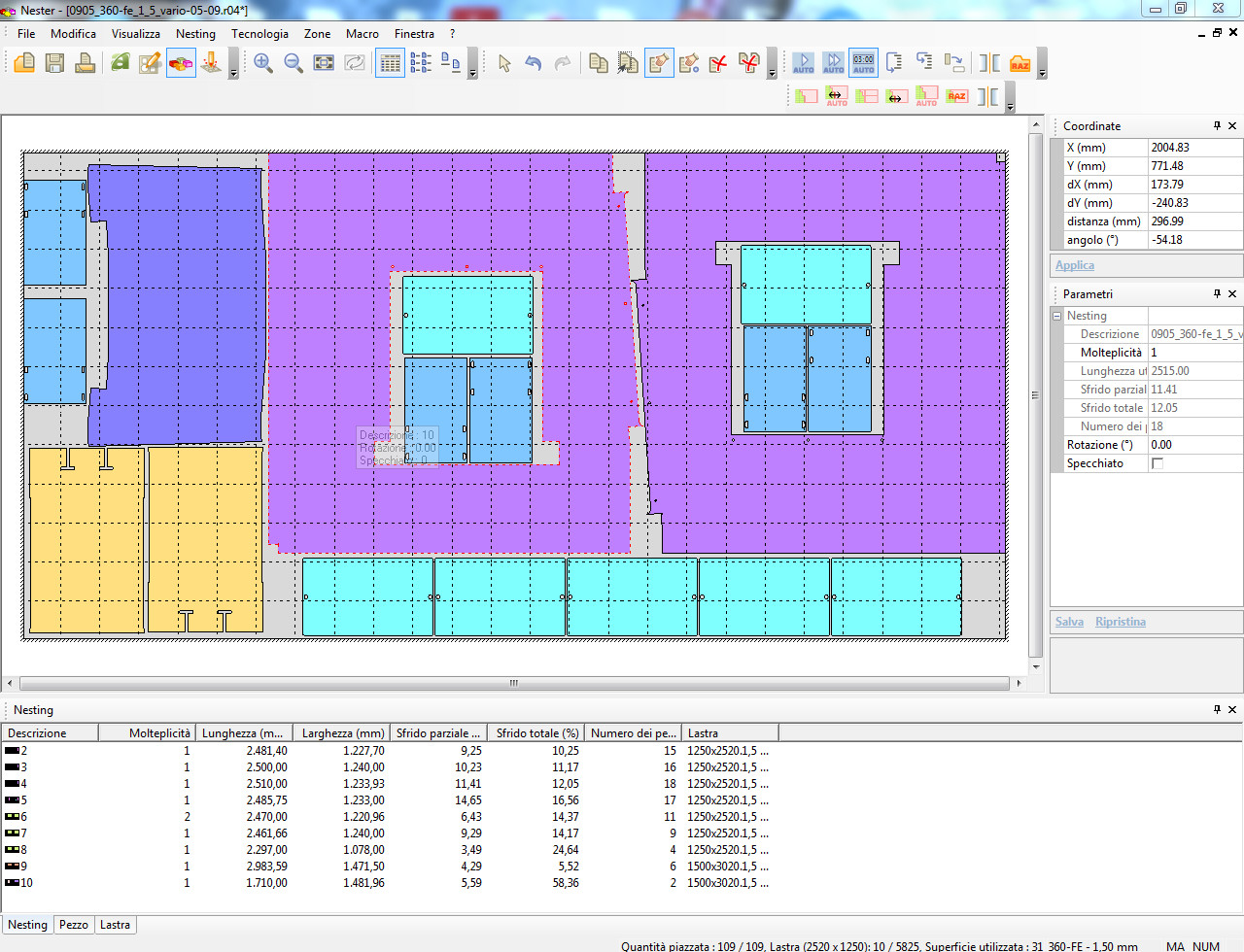Open the Visualizza menu

[136, 33]
